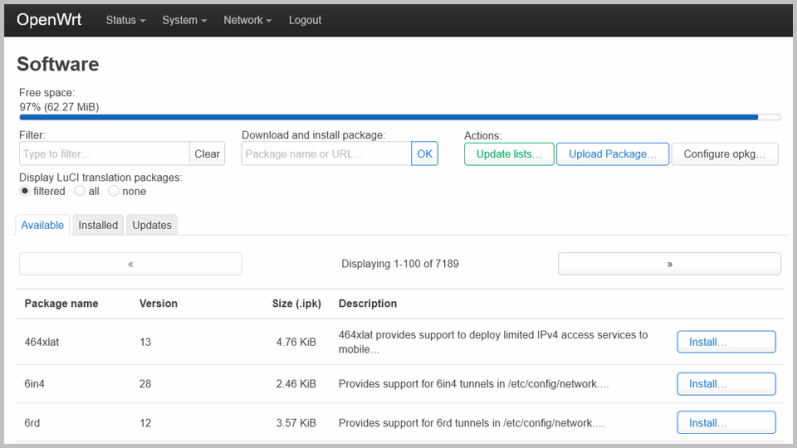Click the OK install button
Viewport: 797px width, 448px height.
click(x=424, y=154)
